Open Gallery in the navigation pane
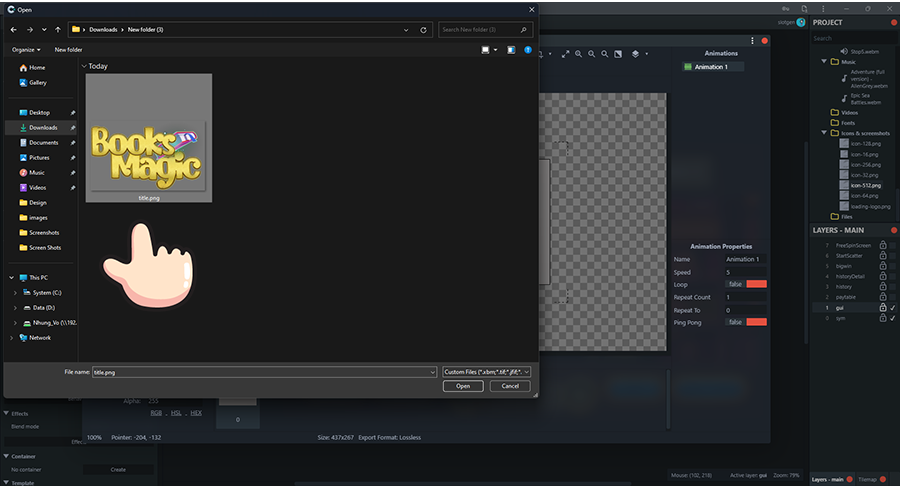This screenshot has height=488, width=900. (33, 83)
